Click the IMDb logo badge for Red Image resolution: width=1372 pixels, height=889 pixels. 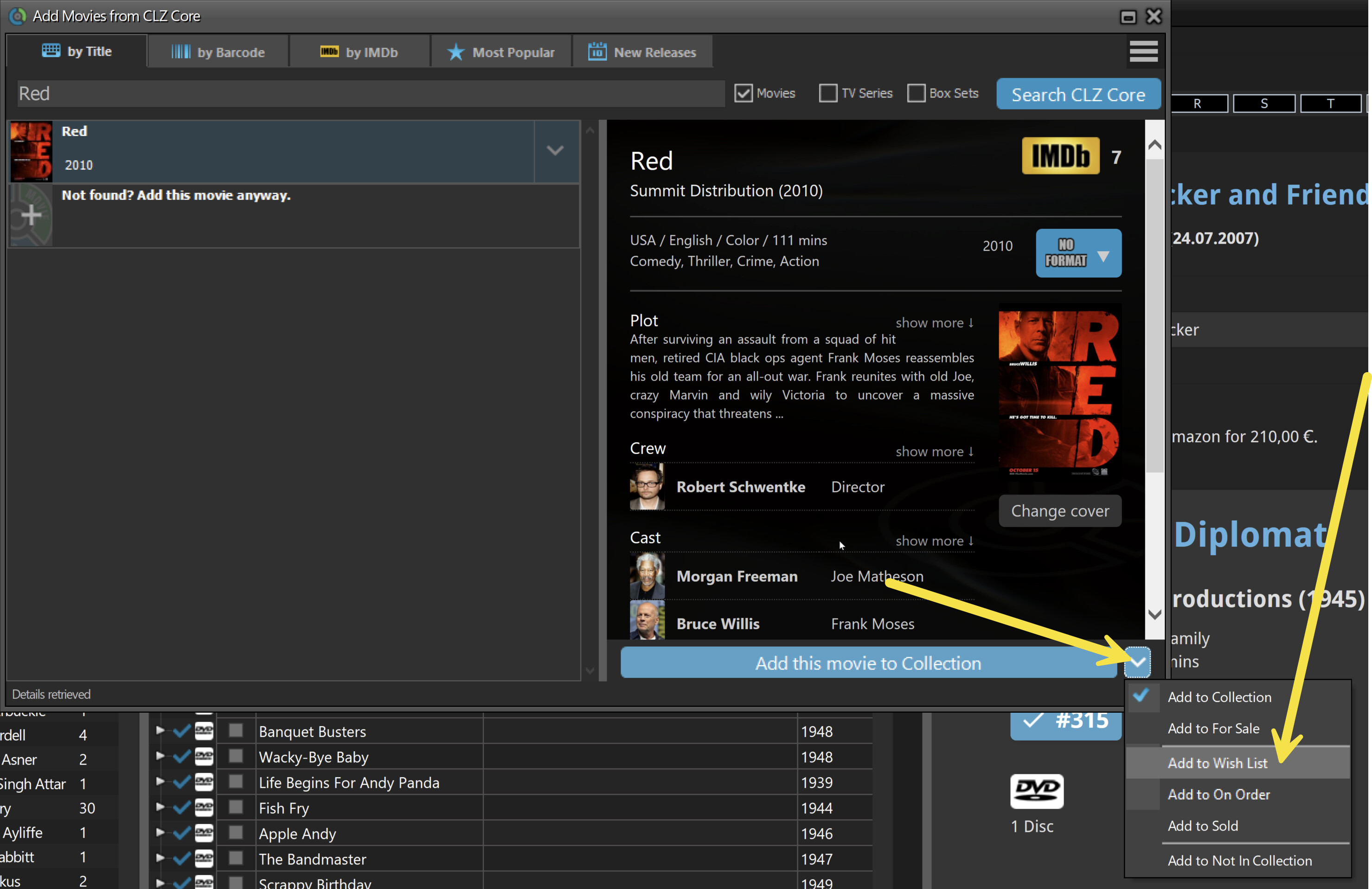tap(1060, 155)
